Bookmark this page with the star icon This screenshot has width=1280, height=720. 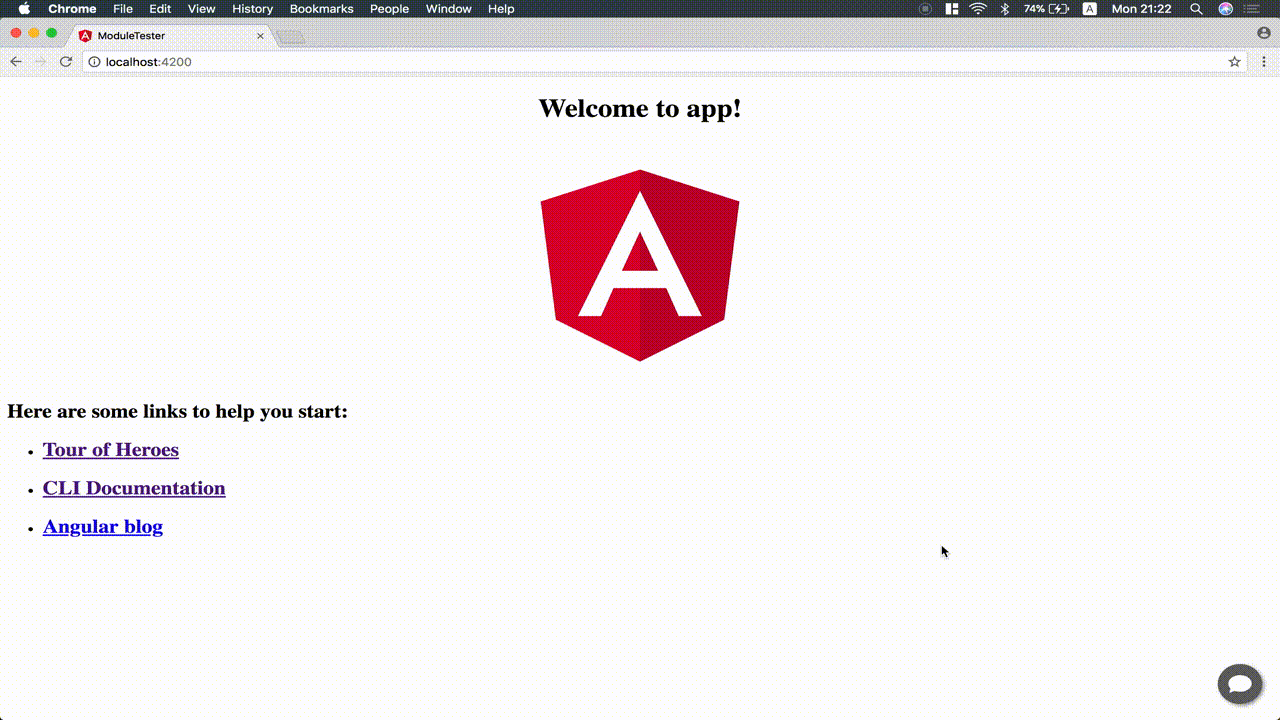(x=1235, y=62)
